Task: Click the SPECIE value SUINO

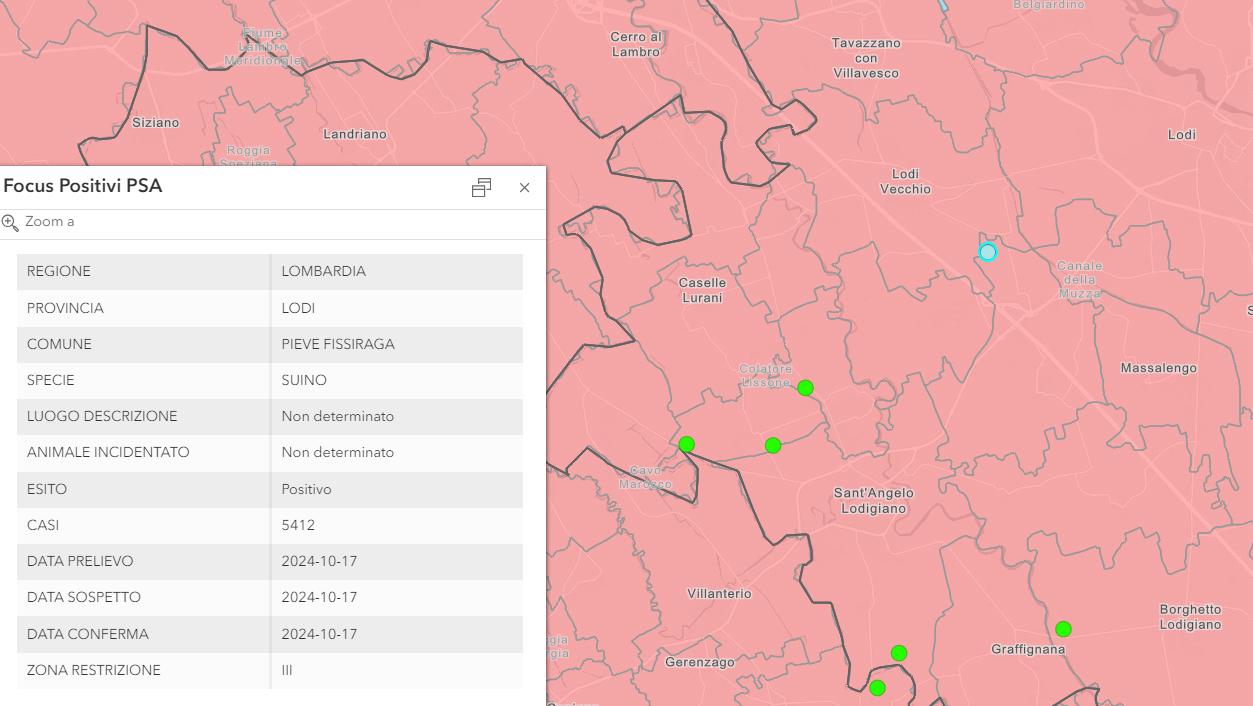Action: point(304,380)
